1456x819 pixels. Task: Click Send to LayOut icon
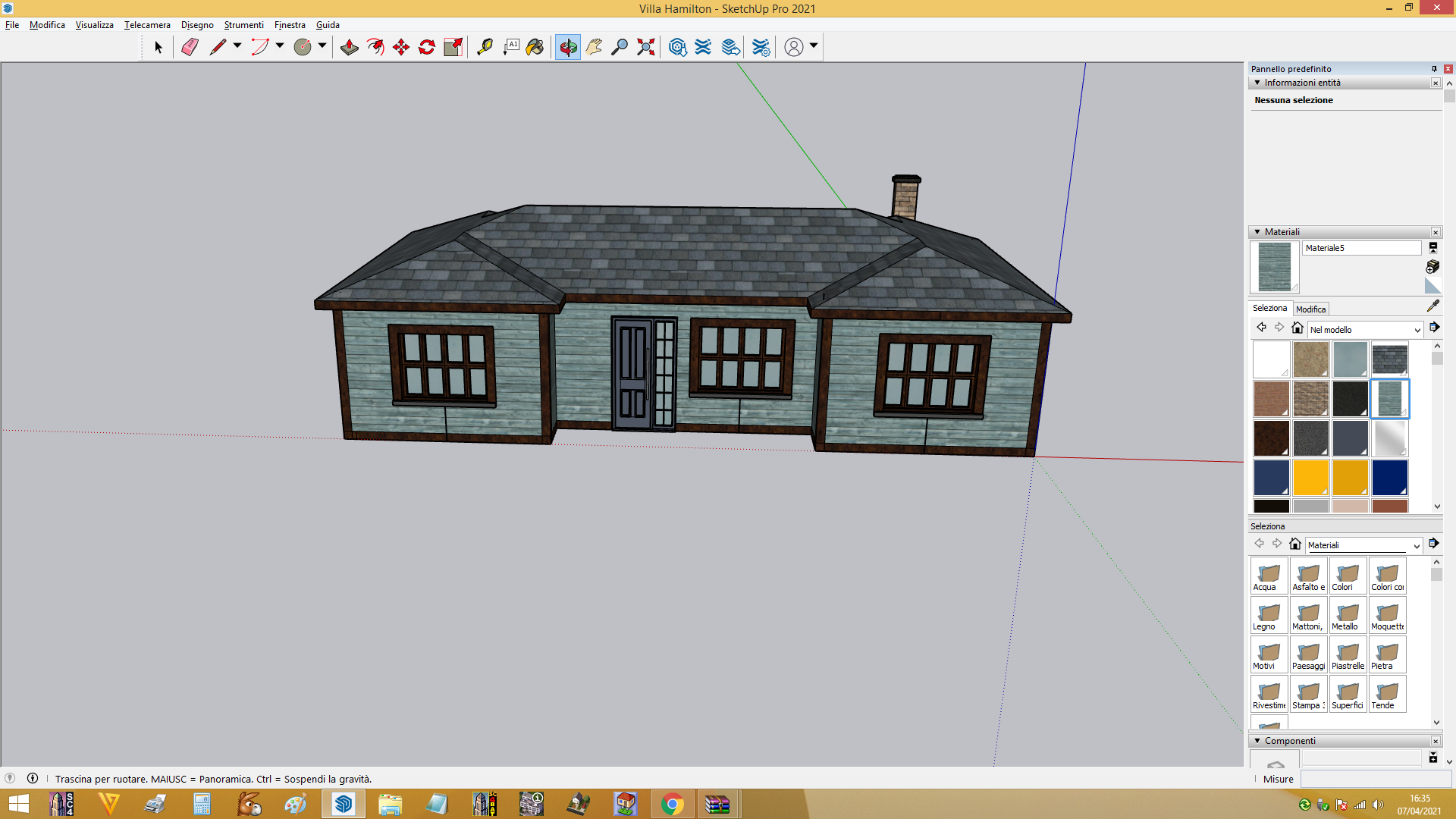click(x=730, y=47)
